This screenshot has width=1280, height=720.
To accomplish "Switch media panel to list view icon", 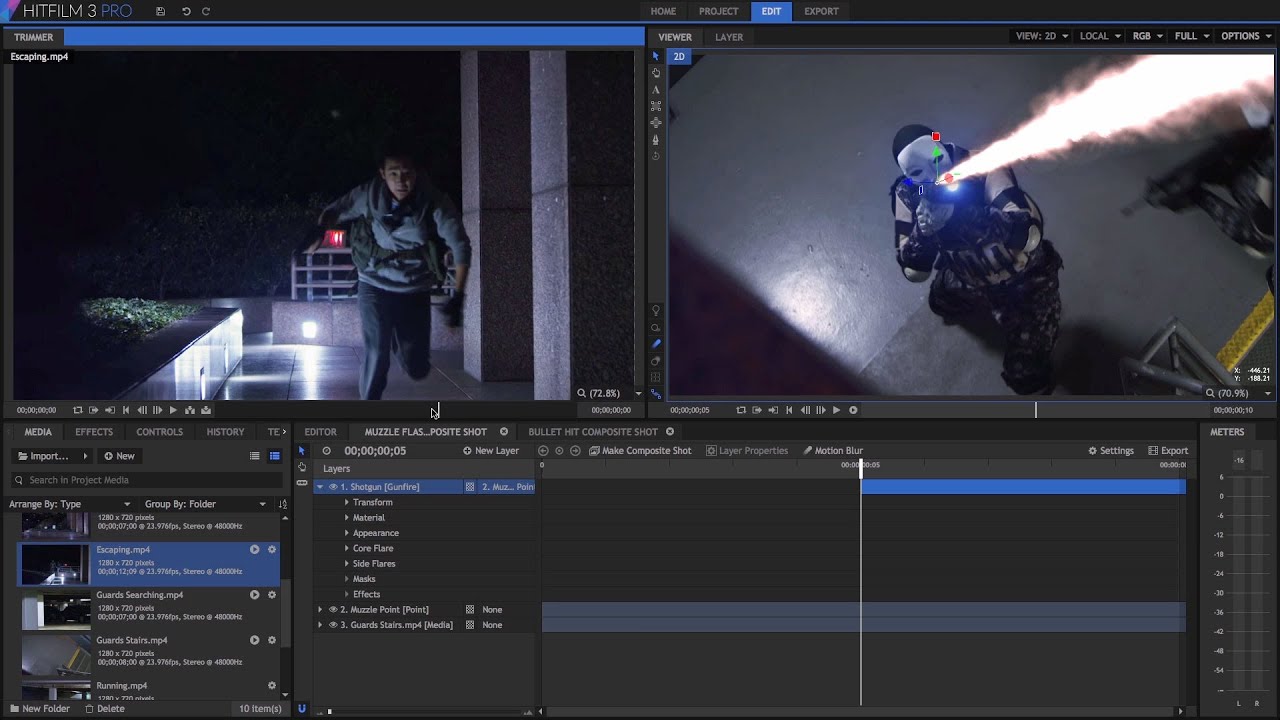I will (x=255, y=456).
